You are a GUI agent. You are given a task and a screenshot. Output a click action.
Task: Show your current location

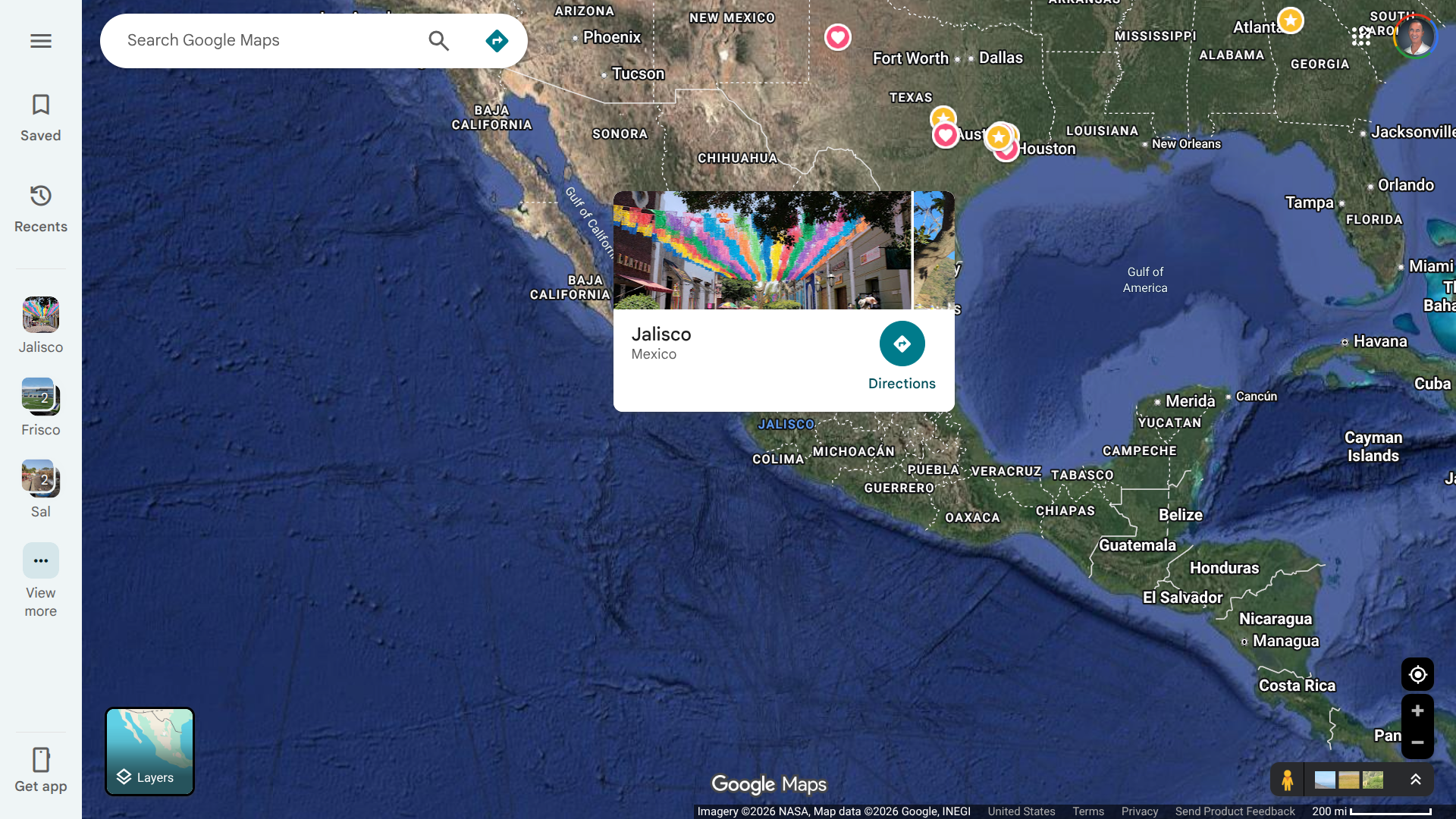point(1417,674)
